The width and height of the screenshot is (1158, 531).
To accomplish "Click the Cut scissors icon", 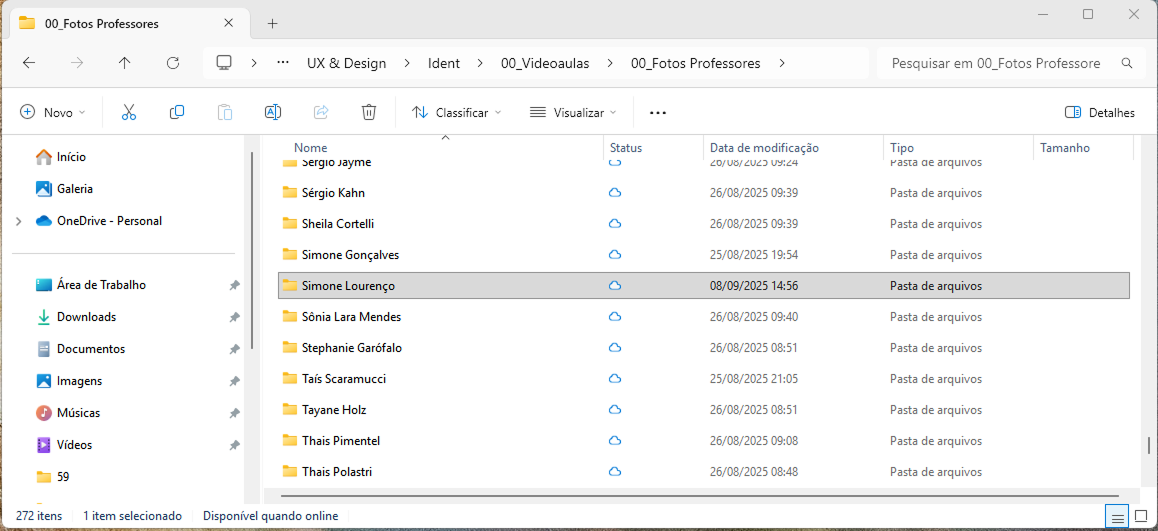I will tap(128, 113).
